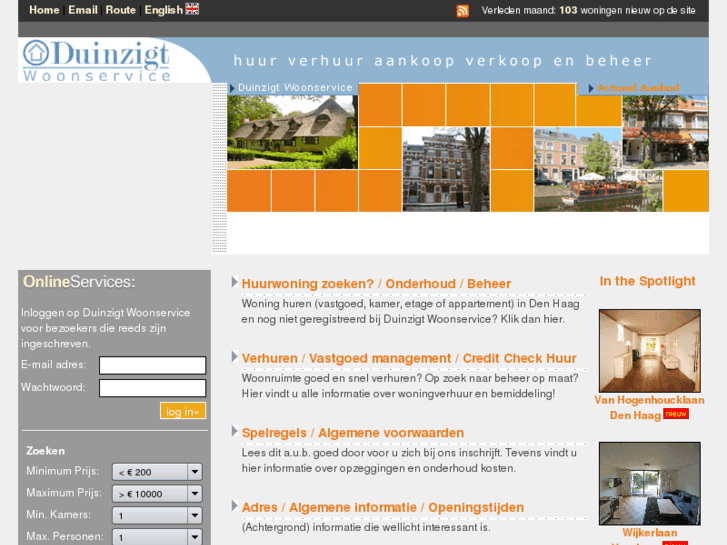The width and height of the screenshot is (727, 545).
Task: Click the log in button
Action: click(x=183, y=411)
